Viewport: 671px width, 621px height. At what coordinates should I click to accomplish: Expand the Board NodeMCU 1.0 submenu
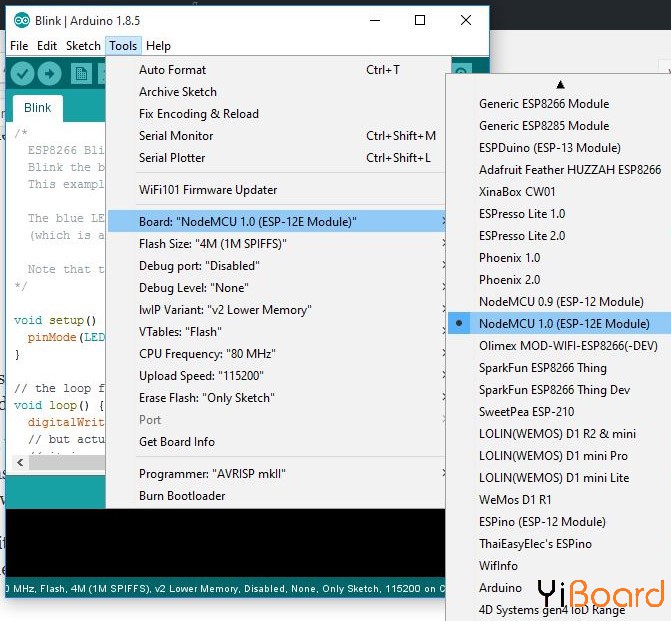pos(276,222)
